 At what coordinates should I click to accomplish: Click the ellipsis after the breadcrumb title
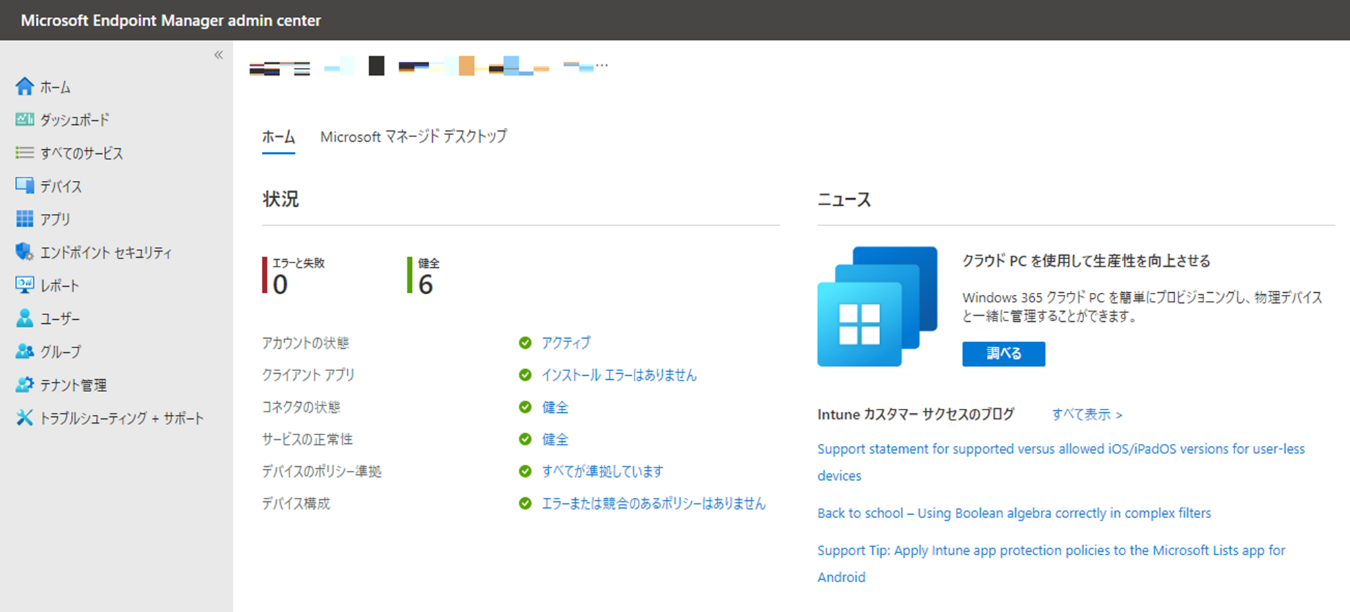click(601, 67)
